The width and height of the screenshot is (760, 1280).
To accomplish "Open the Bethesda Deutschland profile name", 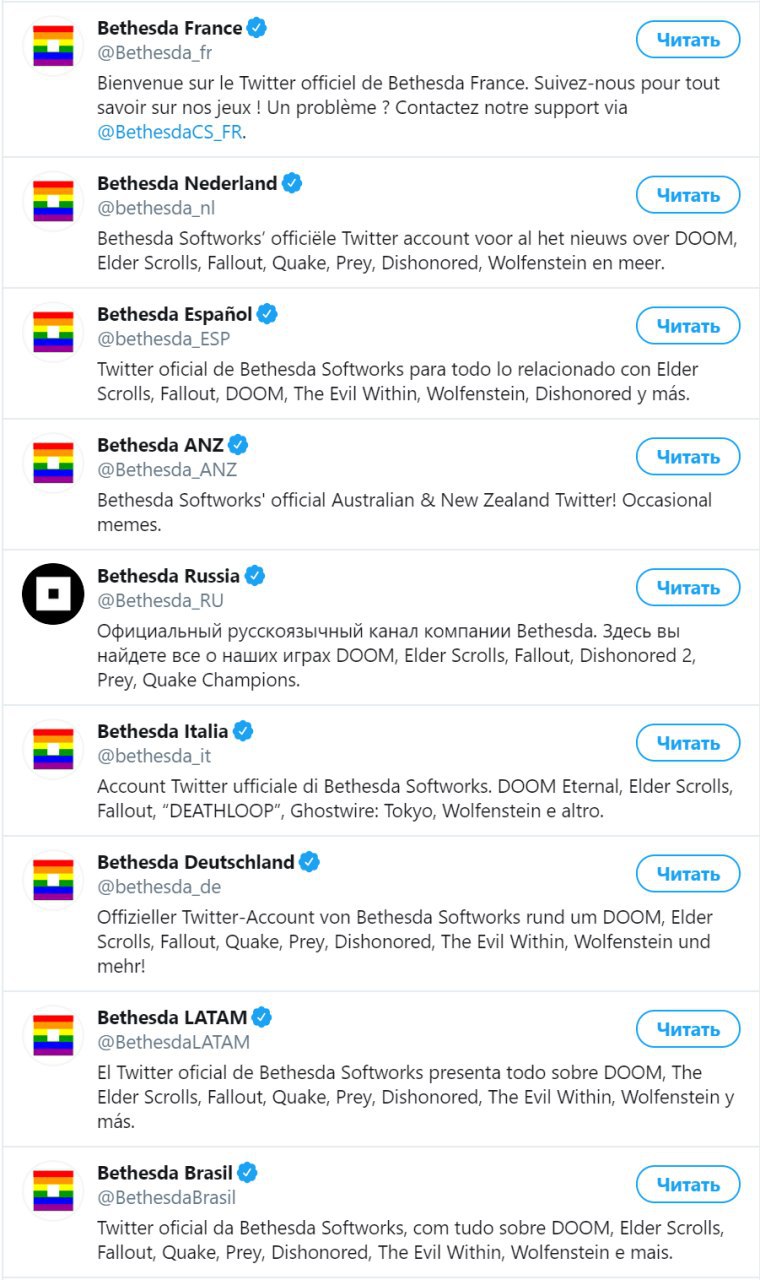I will pyautogui.click(x=196, y=862).
